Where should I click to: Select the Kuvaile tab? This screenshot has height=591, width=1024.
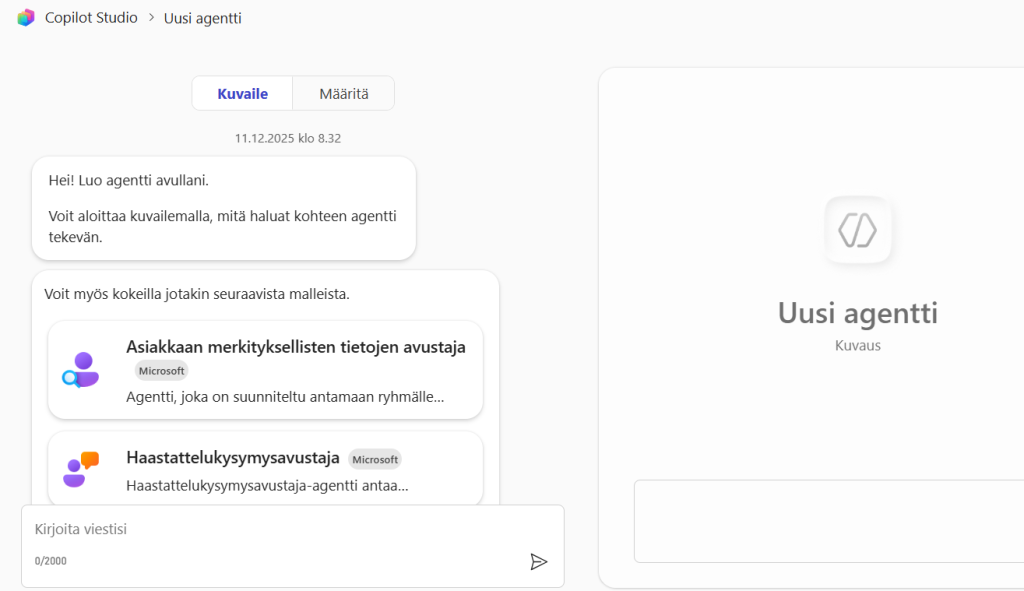coord(241,92)
